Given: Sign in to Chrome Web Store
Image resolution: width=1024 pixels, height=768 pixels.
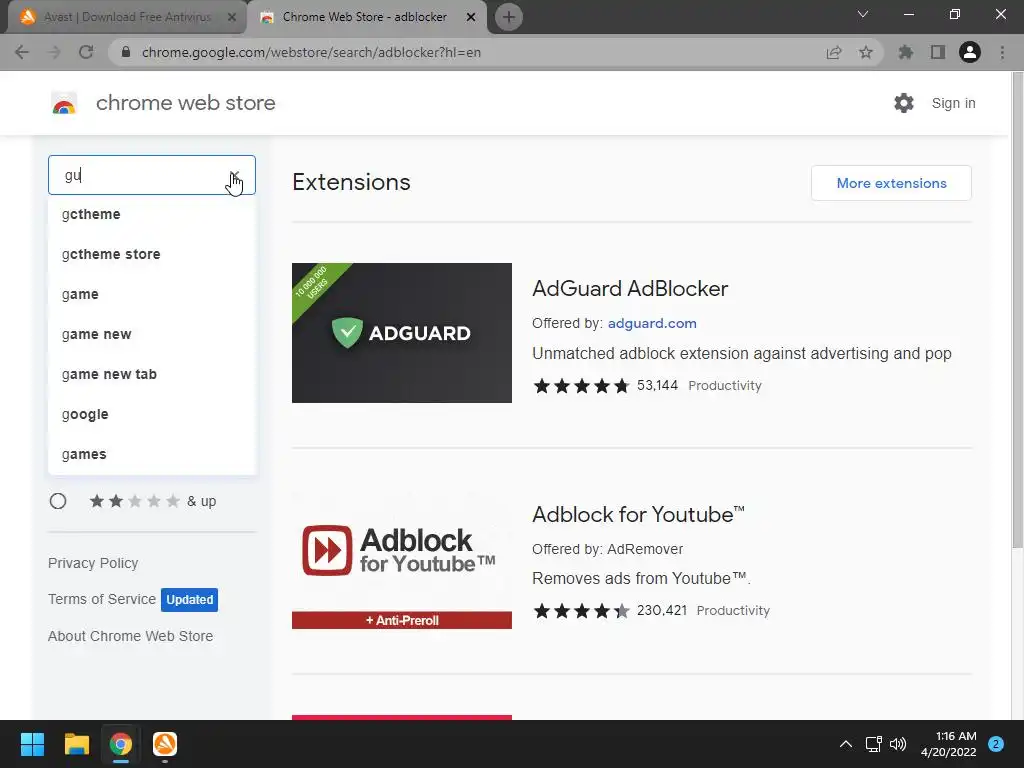Looking at the screenshot, I should 953,103.
